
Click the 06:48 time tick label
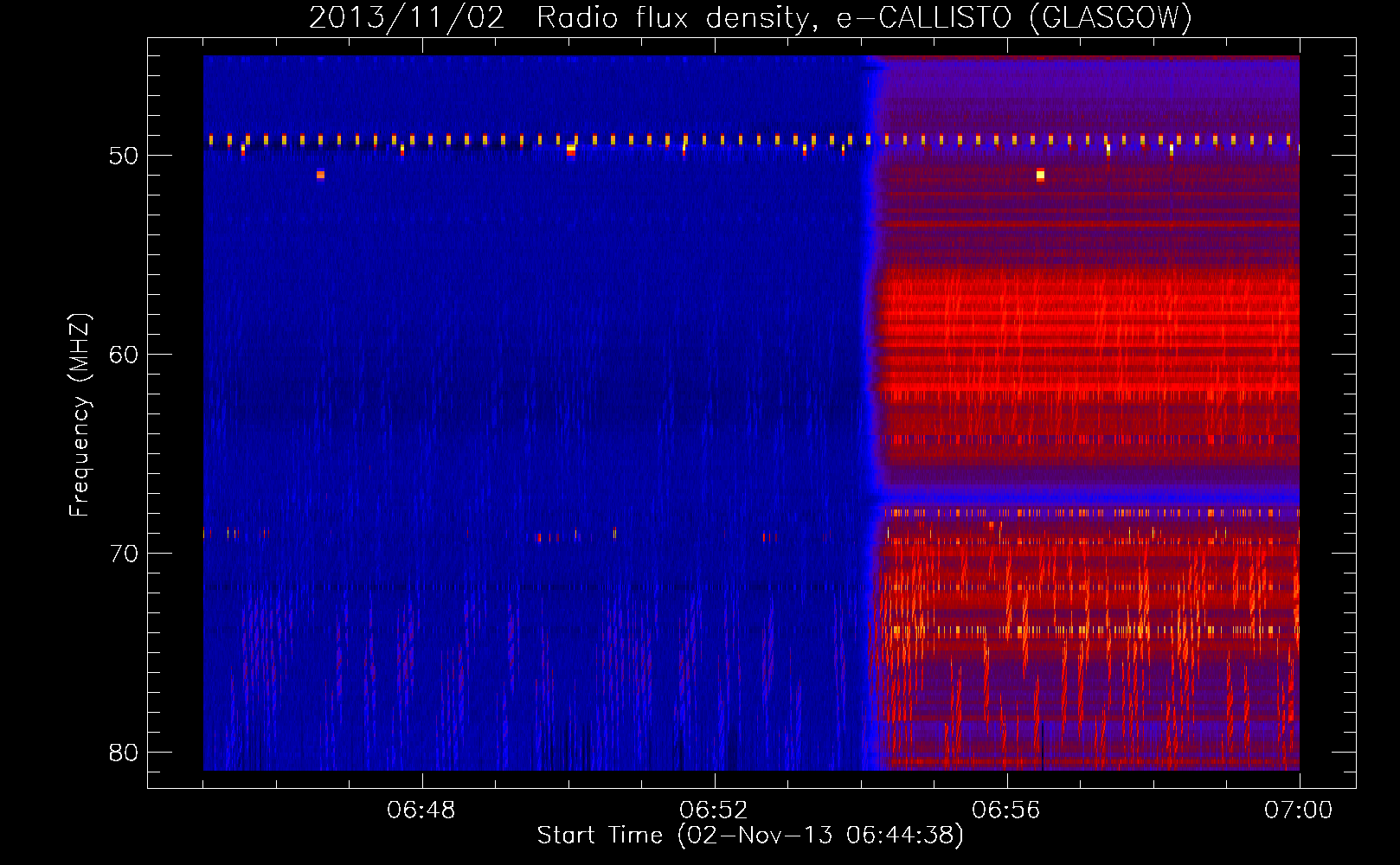(421, 811)
